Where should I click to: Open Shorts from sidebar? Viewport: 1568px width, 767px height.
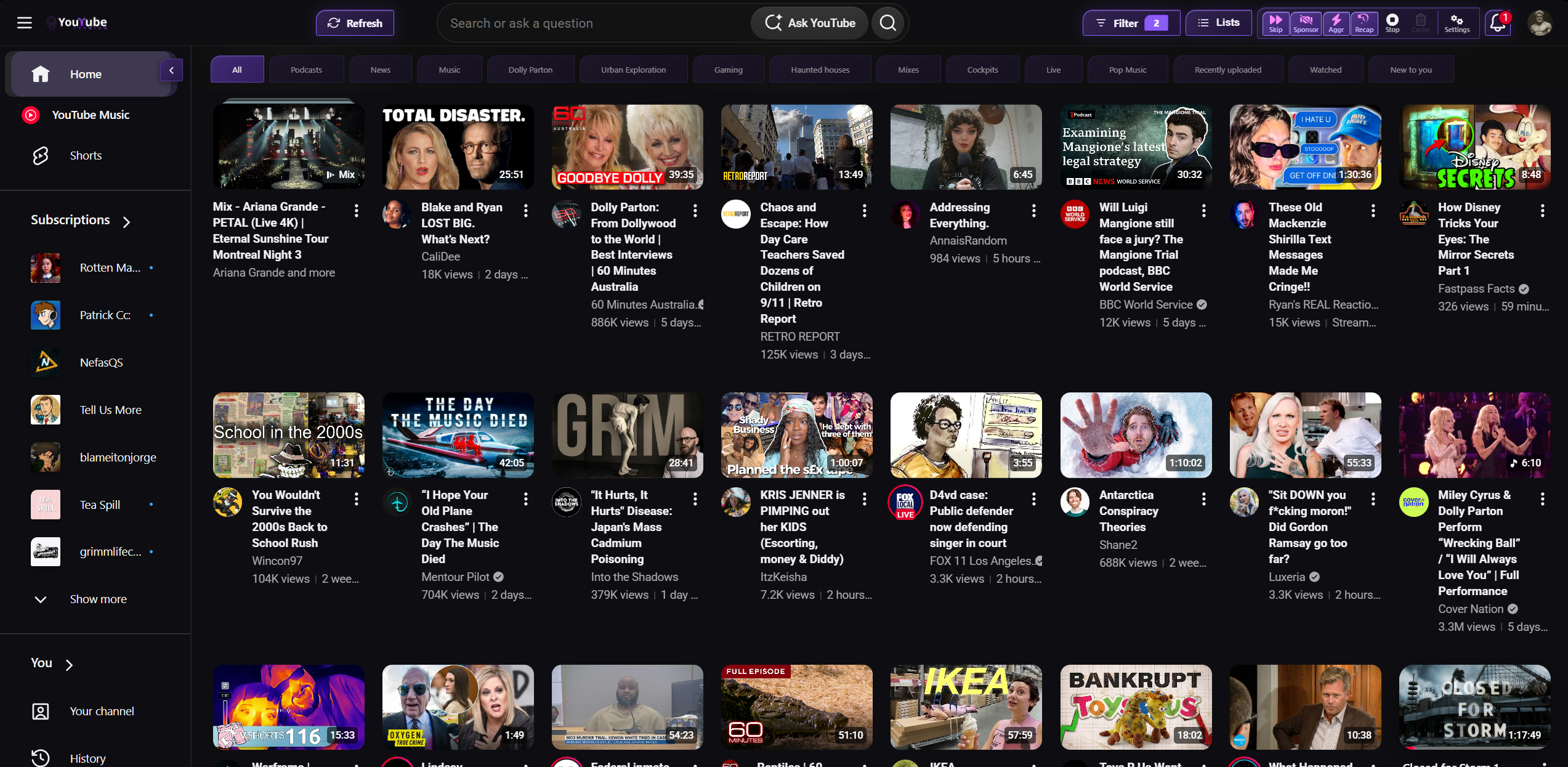[x=91, y=156]
